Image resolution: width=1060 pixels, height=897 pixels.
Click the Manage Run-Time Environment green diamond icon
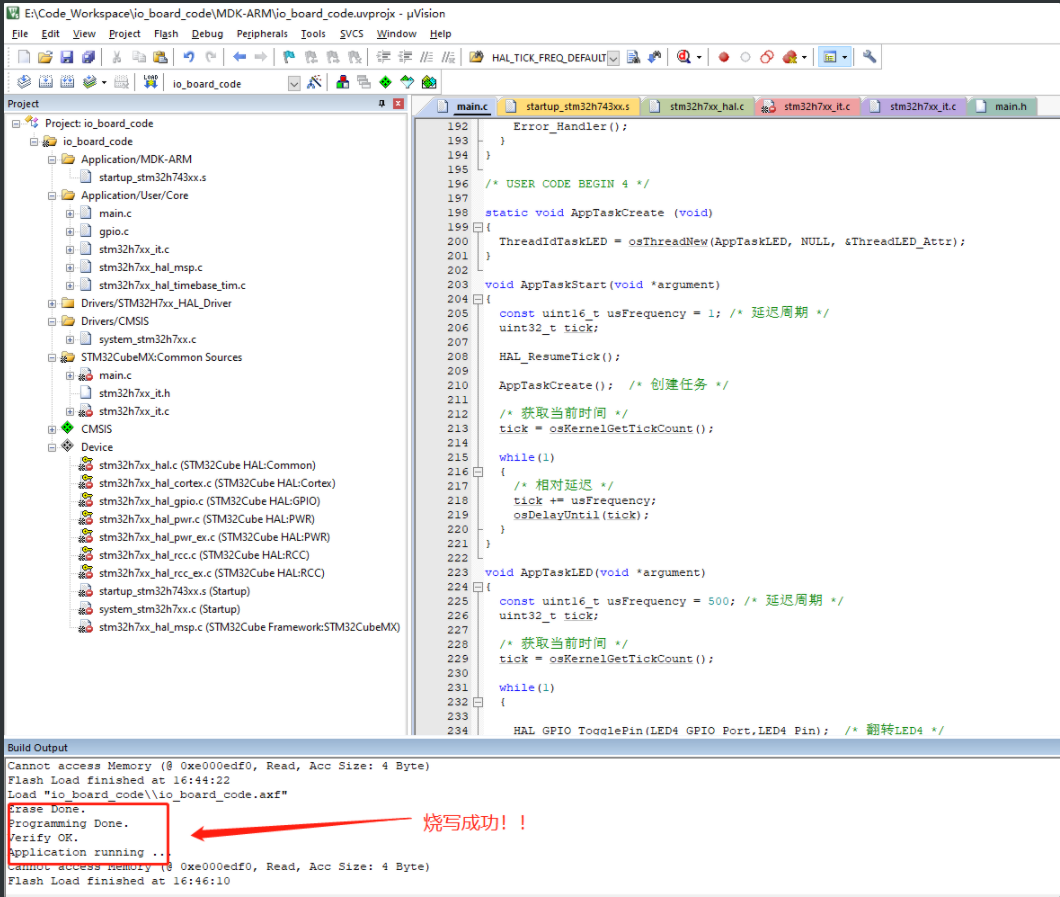(385, 83)
